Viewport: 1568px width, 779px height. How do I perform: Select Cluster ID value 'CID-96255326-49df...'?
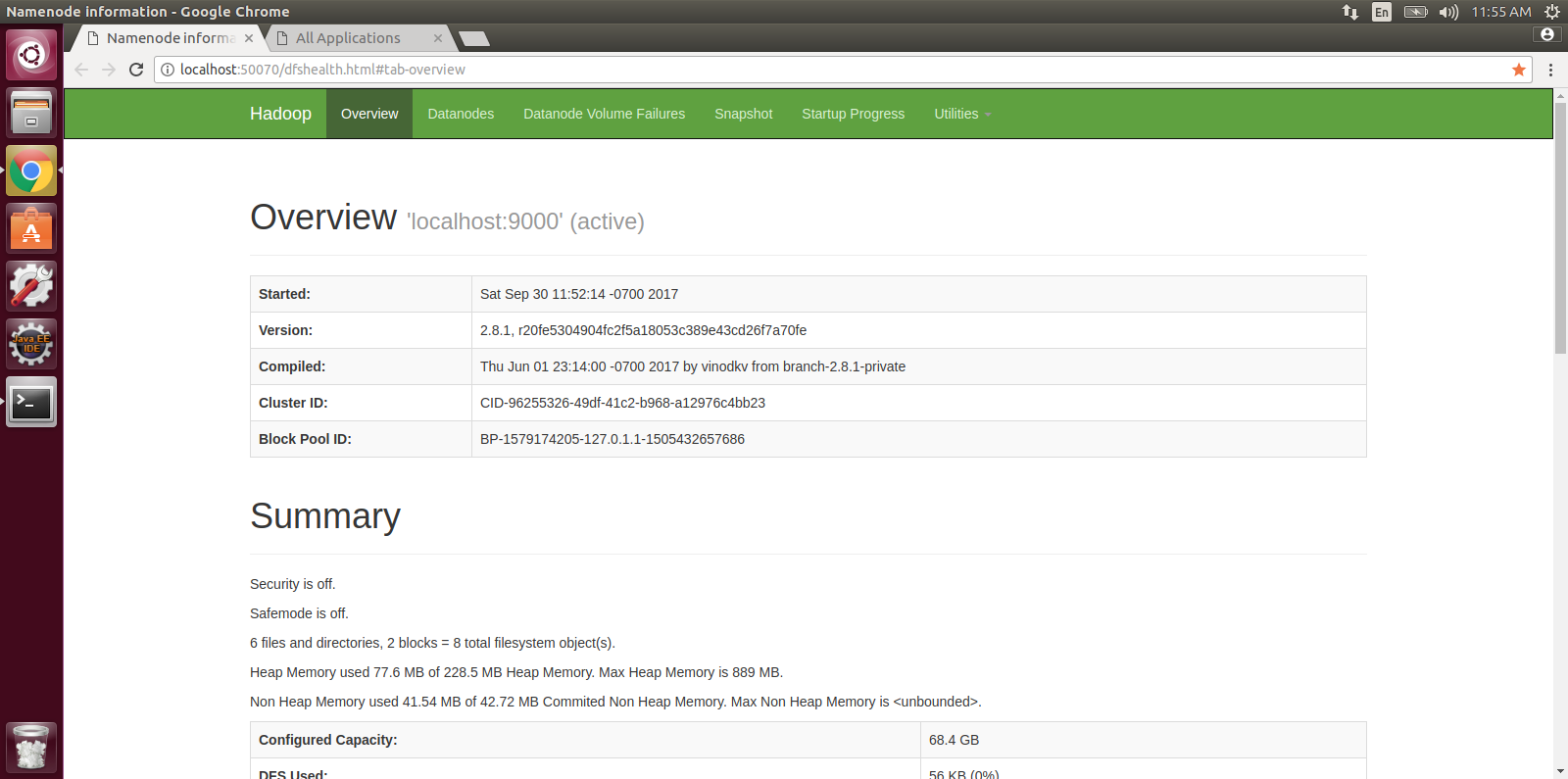622,403
